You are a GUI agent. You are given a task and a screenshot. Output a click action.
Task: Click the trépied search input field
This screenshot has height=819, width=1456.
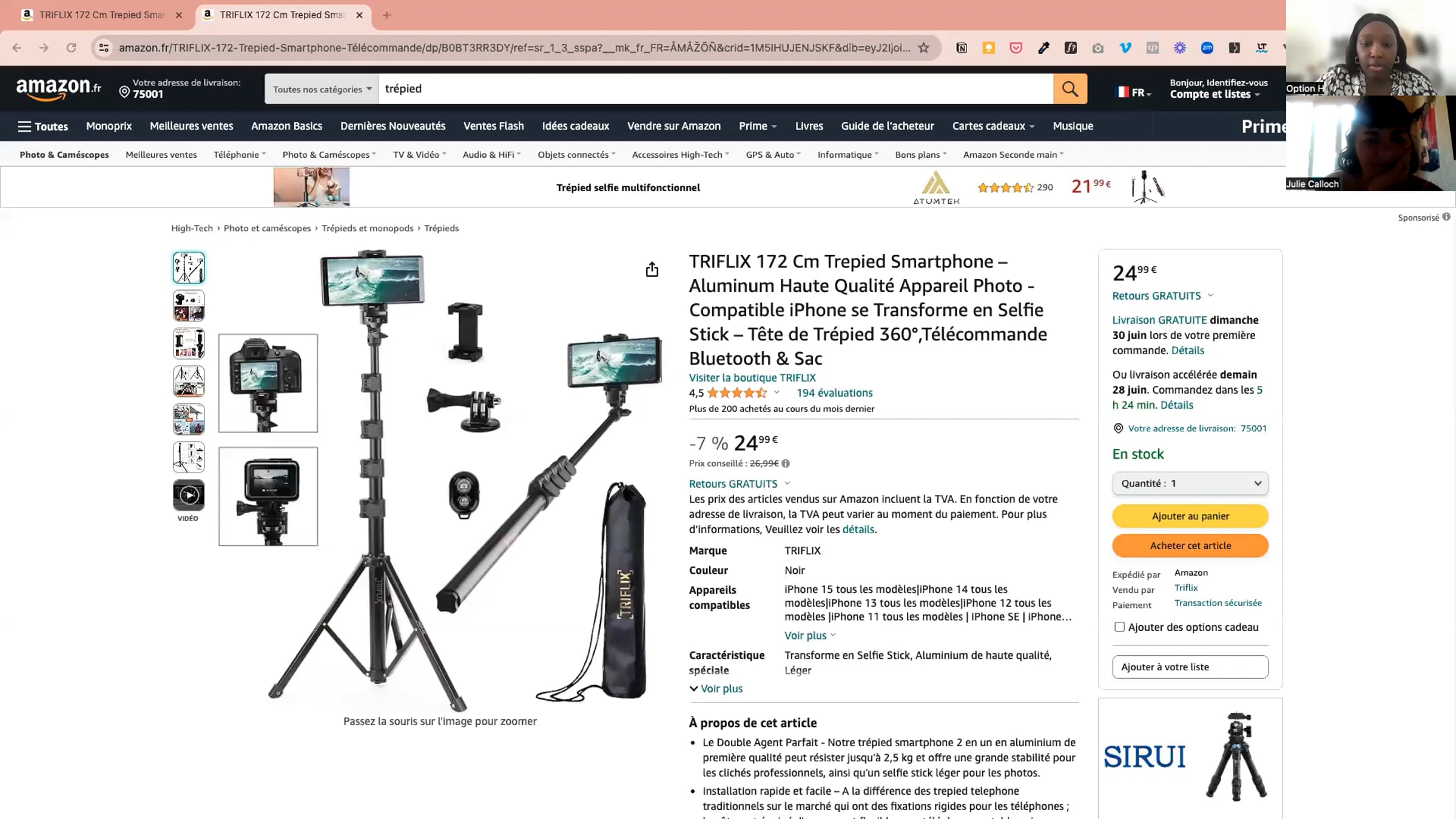point(716,89)
